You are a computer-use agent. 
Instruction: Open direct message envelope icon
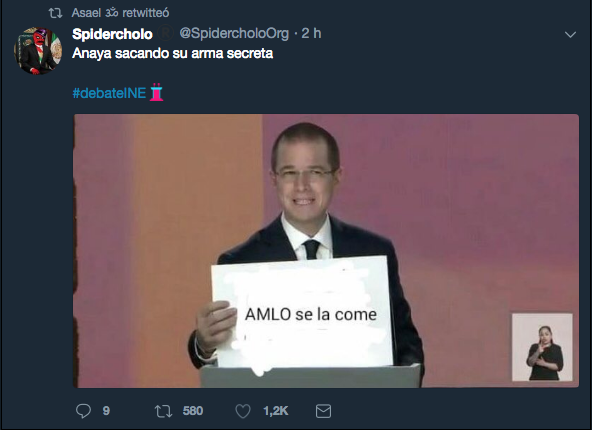(x=323, y=411)
